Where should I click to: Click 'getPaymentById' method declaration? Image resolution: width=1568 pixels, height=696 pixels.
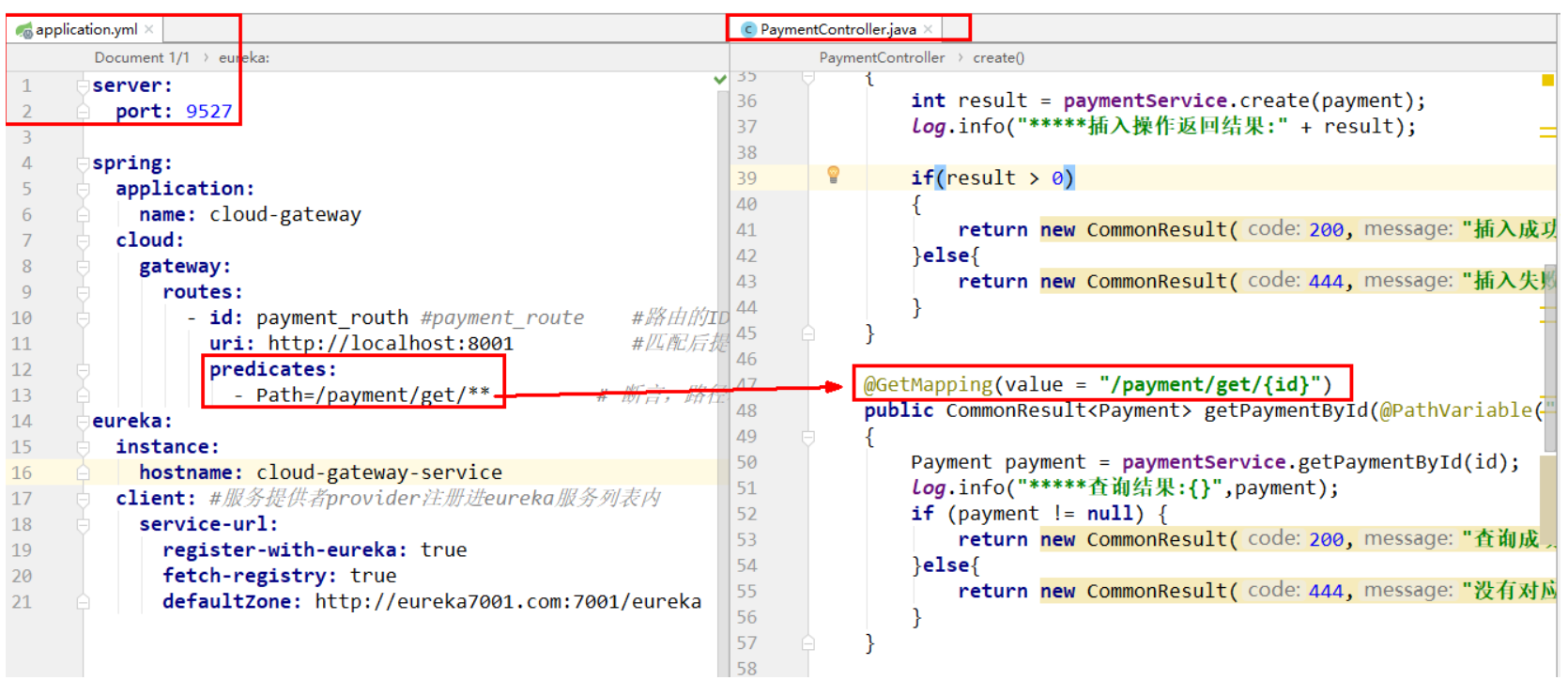coord(1286,410)
